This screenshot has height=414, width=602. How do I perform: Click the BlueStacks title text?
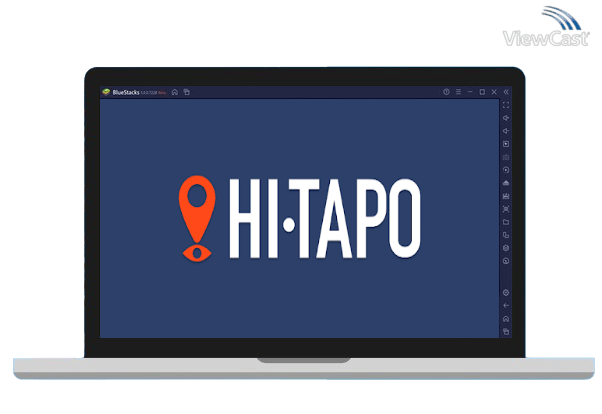(x=126, y=93)
